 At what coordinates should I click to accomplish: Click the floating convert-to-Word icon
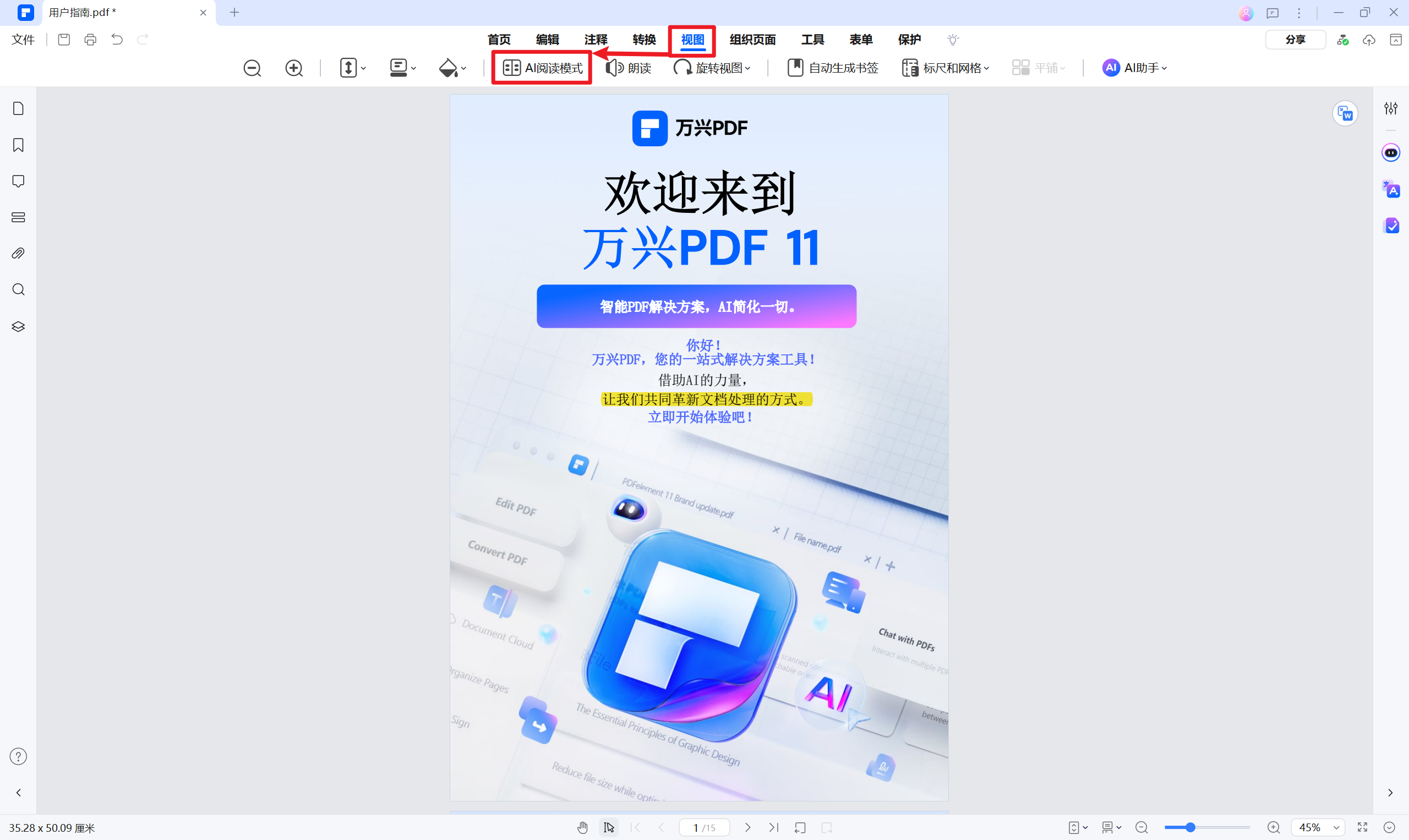(x=1345, y=114)
